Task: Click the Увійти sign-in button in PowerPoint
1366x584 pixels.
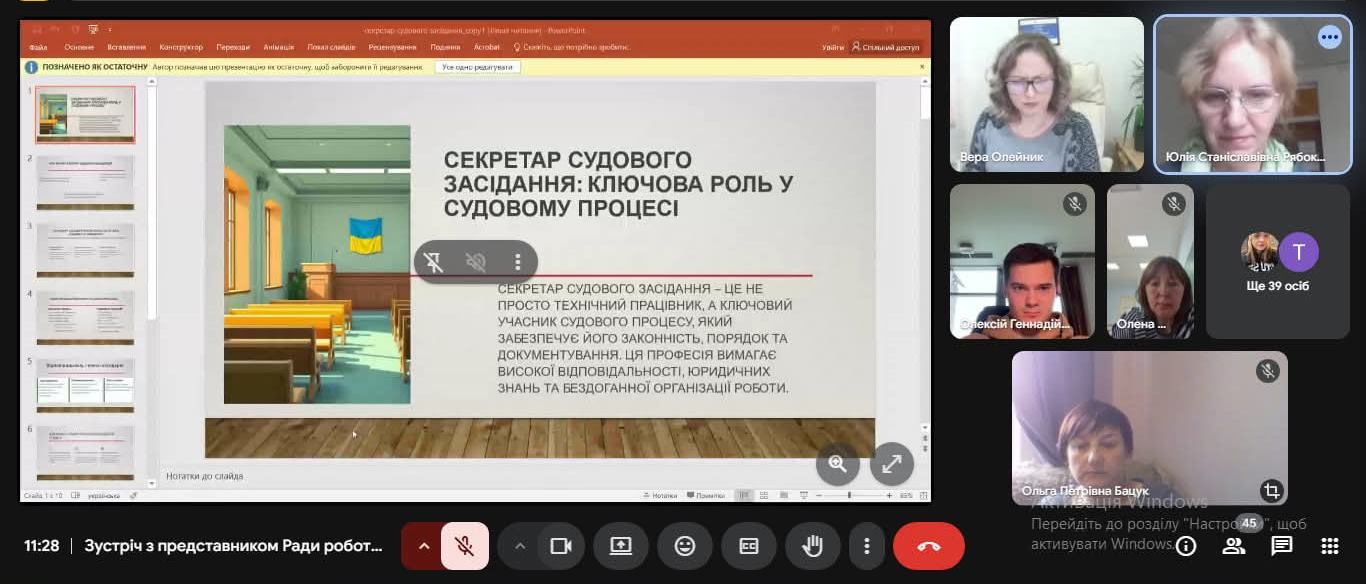Action: click(x=832, y=47)
